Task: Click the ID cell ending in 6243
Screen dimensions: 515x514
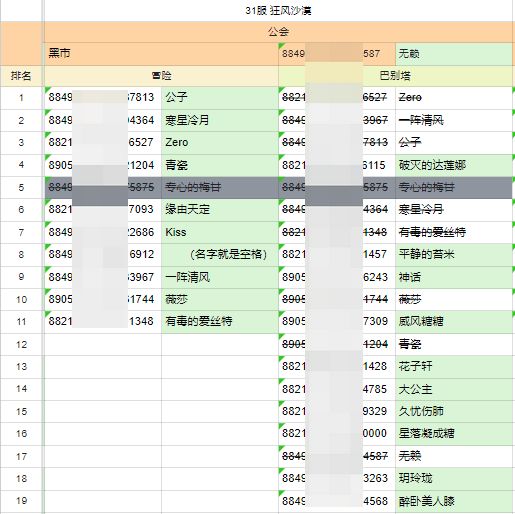Action: [x=337, y=277]
